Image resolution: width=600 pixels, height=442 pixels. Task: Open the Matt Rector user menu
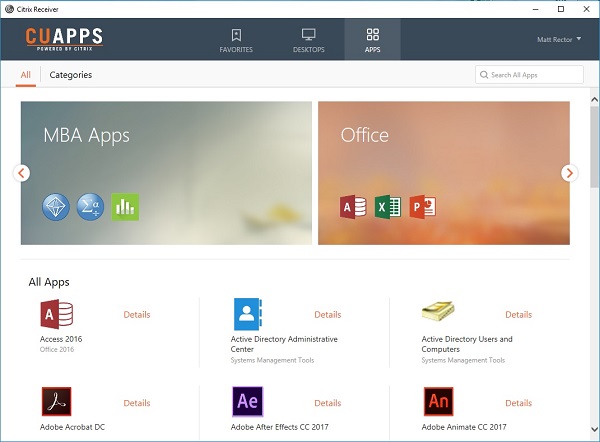point(559,39)
